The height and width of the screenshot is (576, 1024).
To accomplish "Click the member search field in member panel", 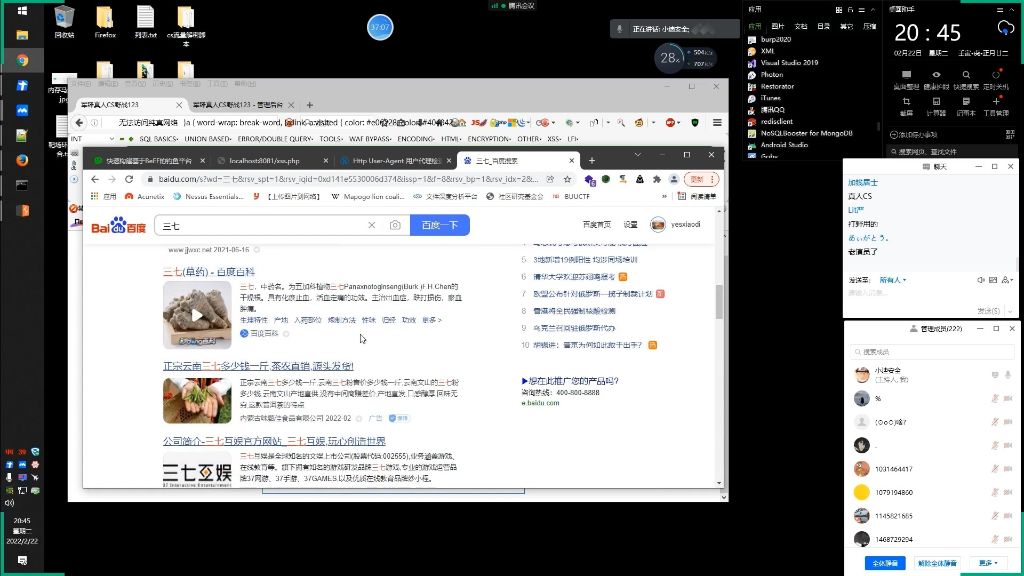I will click(x=933, y=351).
